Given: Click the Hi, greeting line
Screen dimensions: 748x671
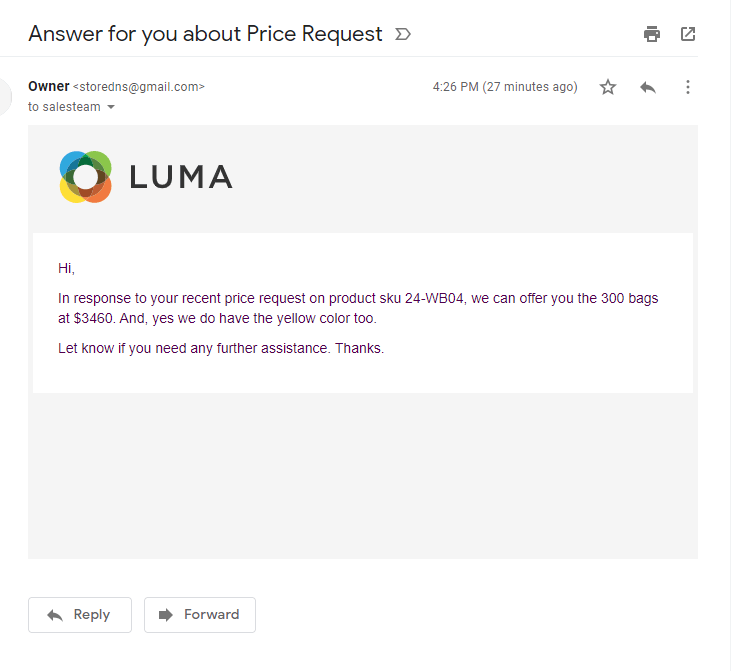Looking at the screenshot, I should tap(66, 268).
